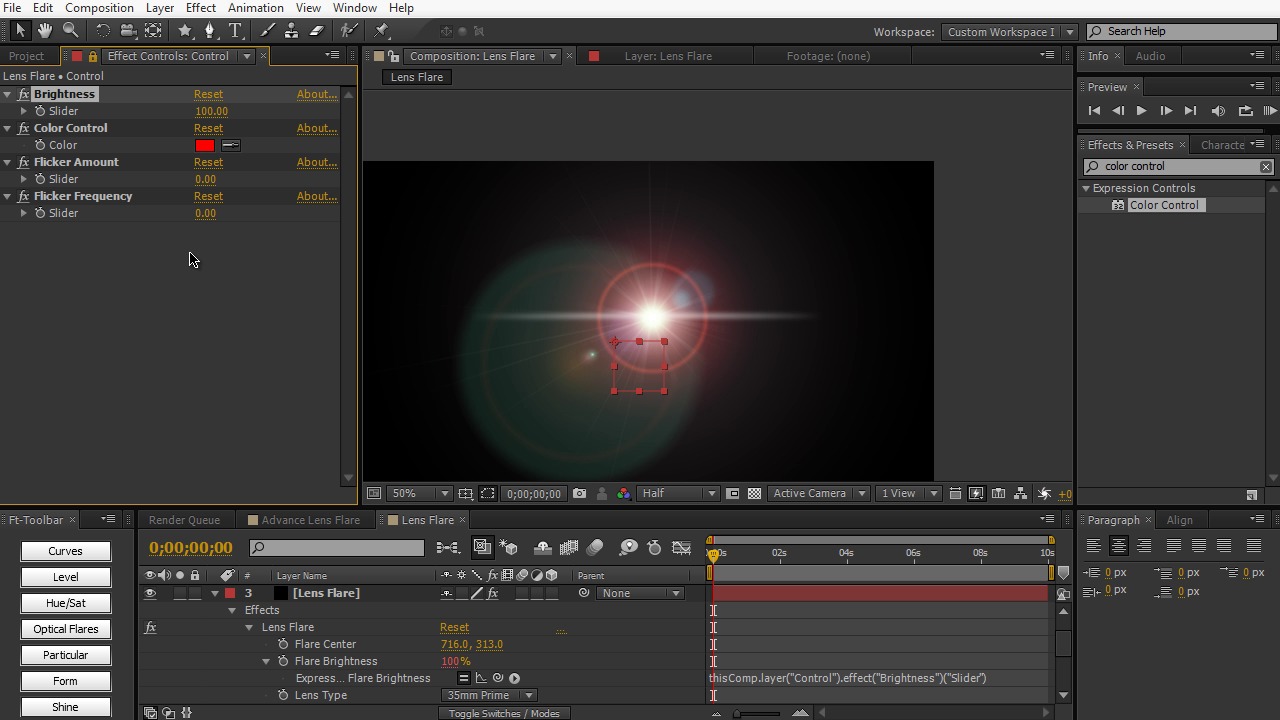Hide the Lens Flare layer with eye icon
This screenshot has width=1280, height=720.
[x=150, y=593]
